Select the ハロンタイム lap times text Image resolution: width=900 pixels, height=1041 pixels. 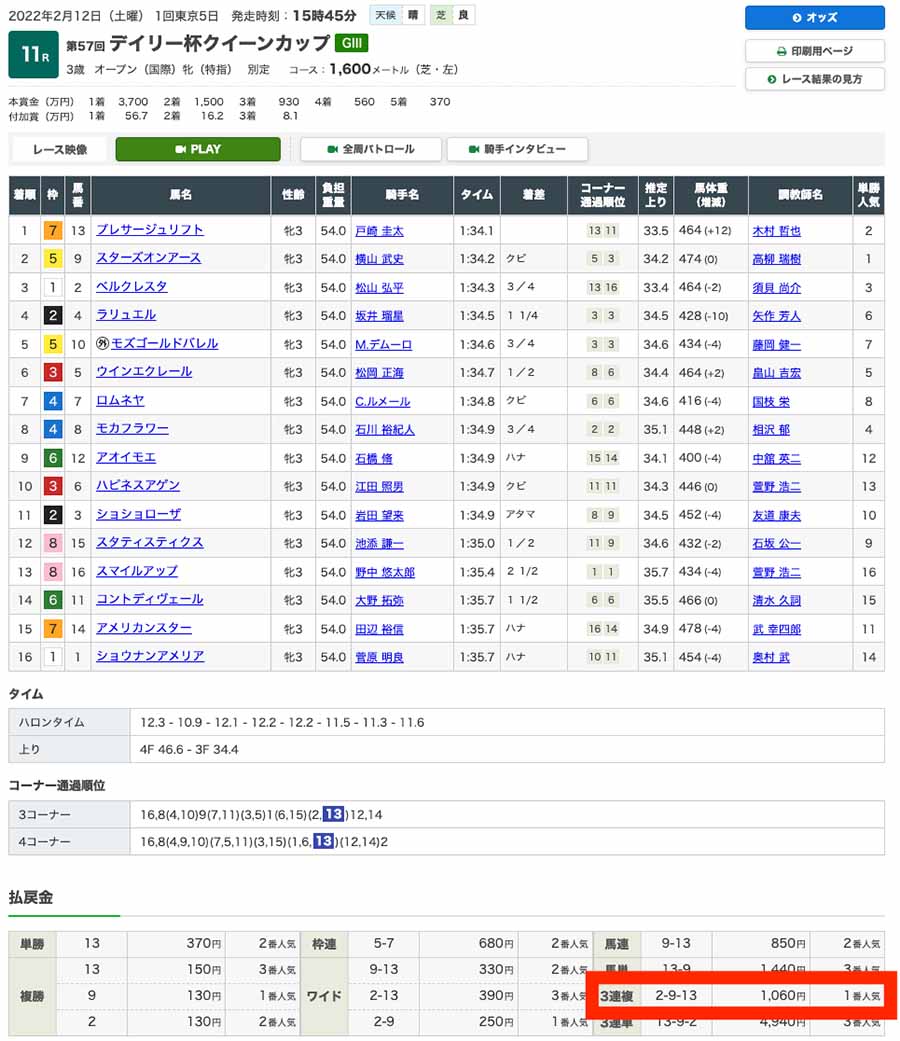[x=282, y=722]
